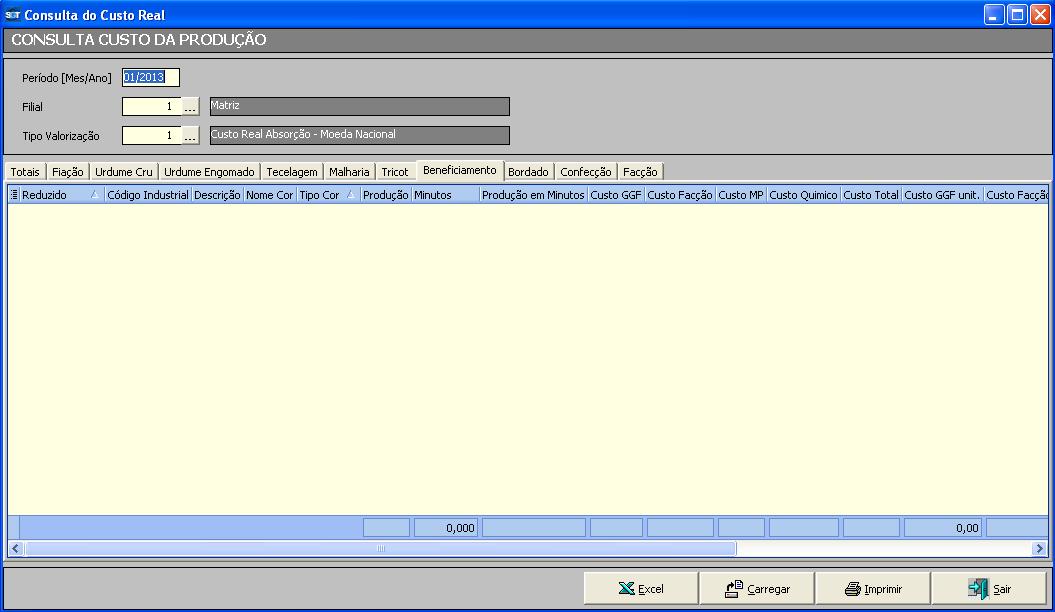Show the Confecção tab
1055x612 pixels.
tap(585, 172)
